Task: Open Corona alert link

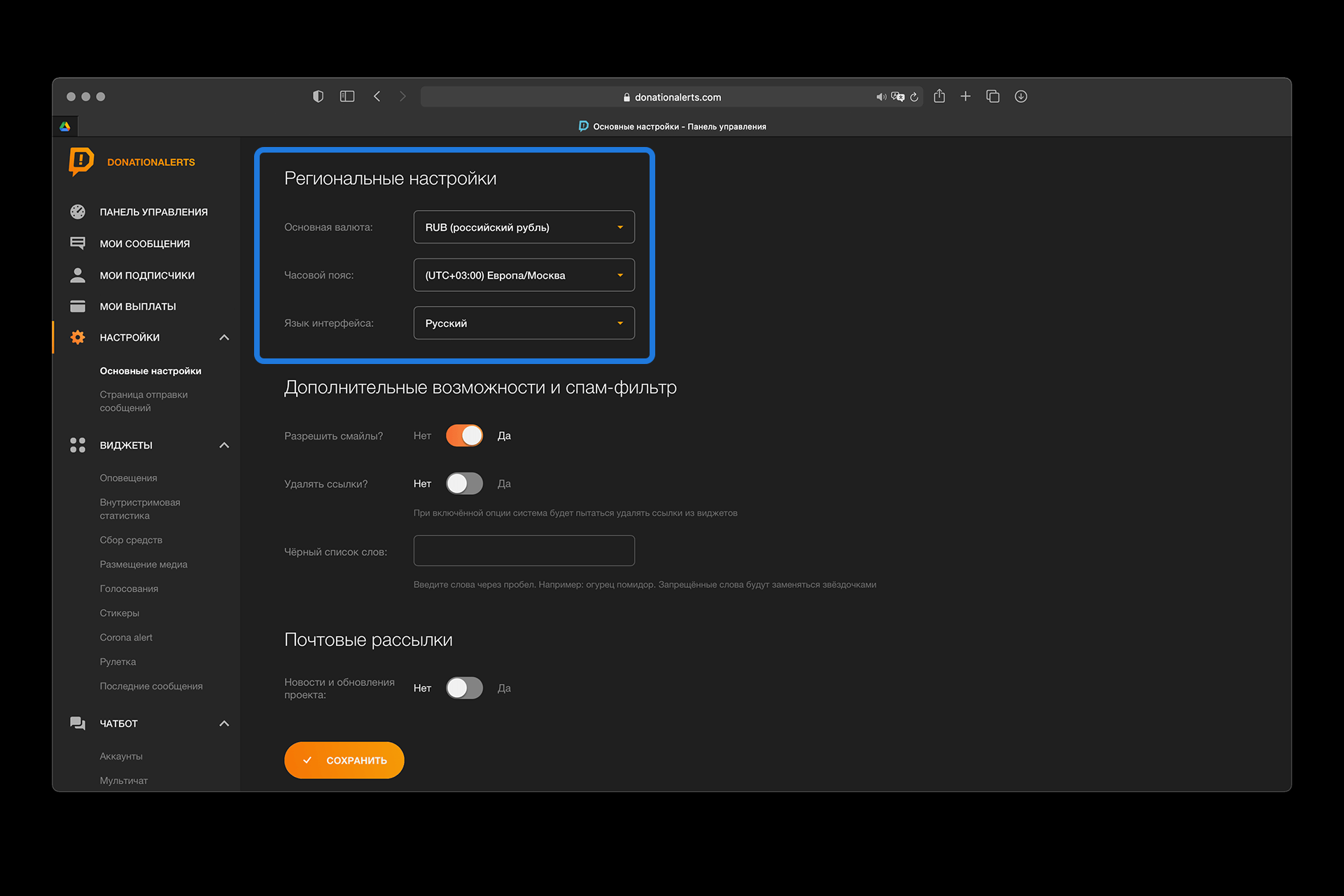Action: [x=126, y=638]
